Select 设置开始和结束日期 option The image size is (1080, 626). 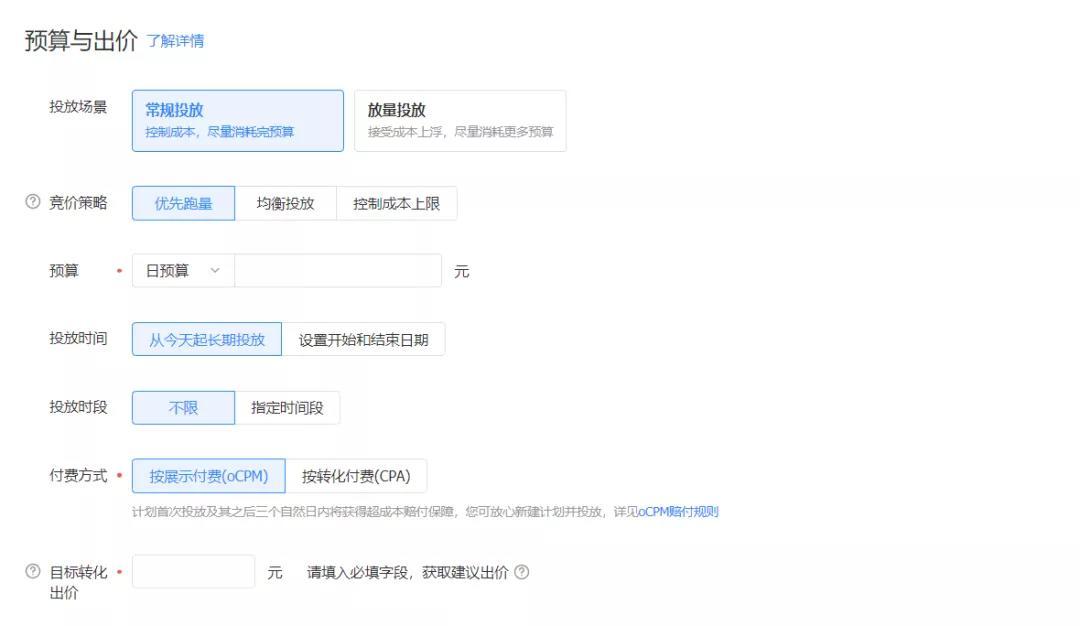click(363, 339)
